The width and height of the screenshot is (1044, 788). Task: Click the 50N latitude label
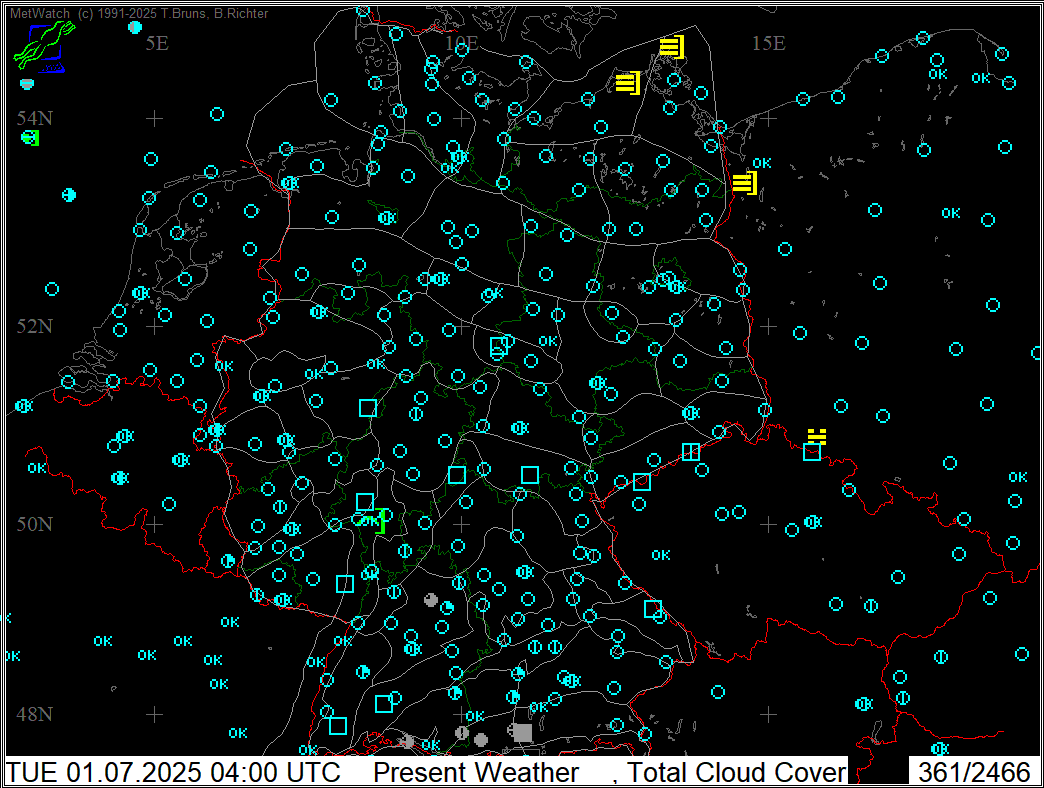[x=35, y=524]
